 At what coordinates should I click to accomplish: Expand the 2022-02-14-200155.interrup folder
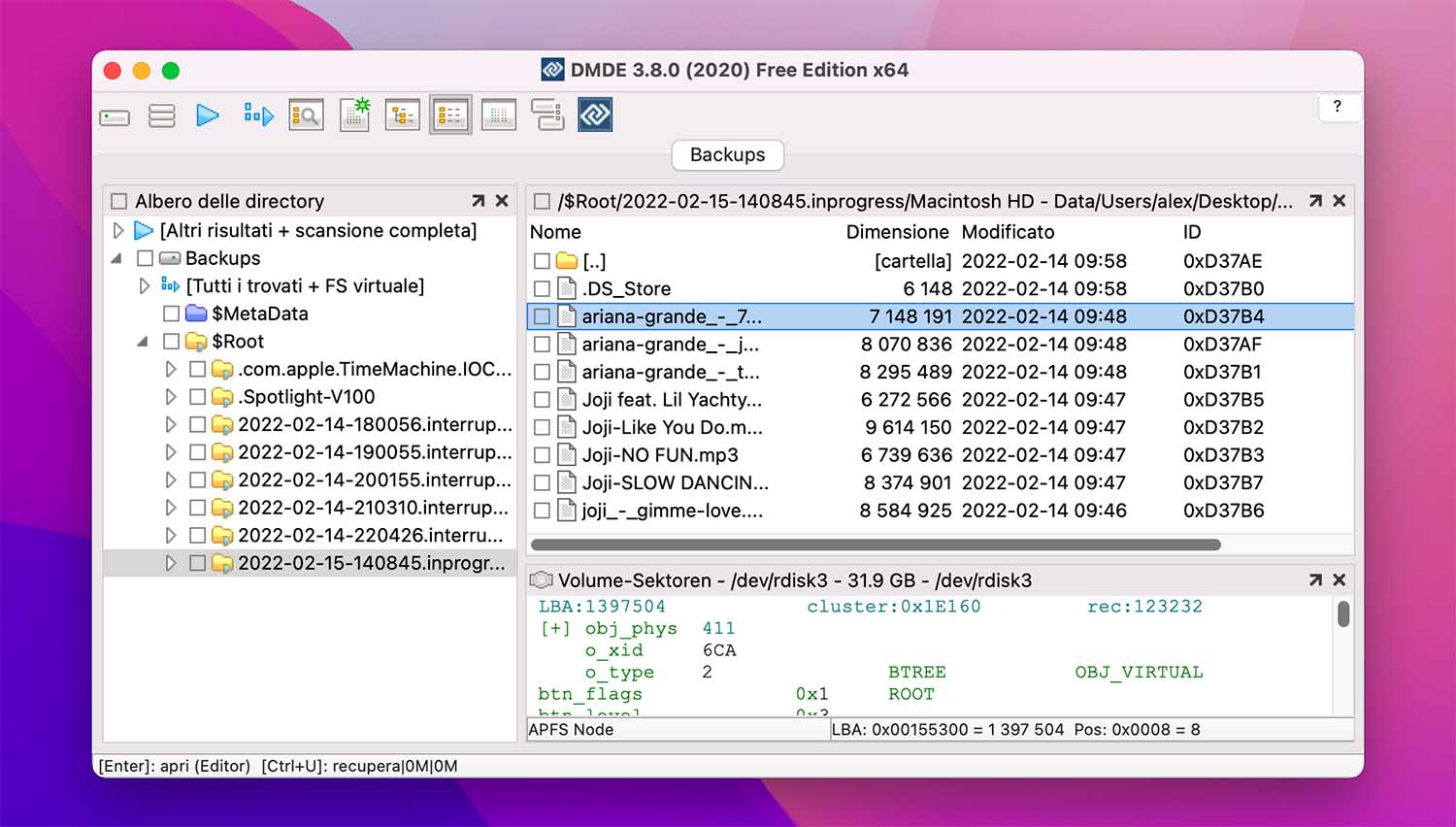171,480
